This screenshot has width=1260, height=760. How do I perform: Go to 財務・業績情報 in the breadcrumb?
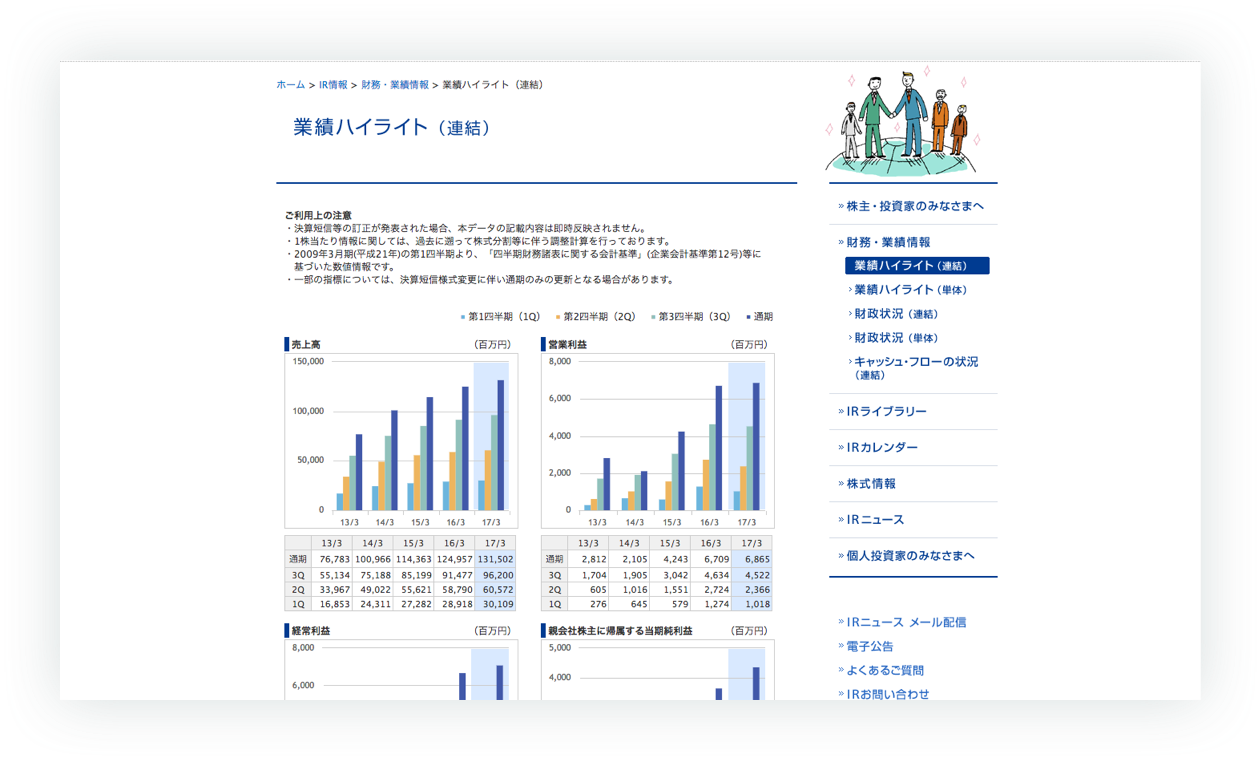pos(395,85)
